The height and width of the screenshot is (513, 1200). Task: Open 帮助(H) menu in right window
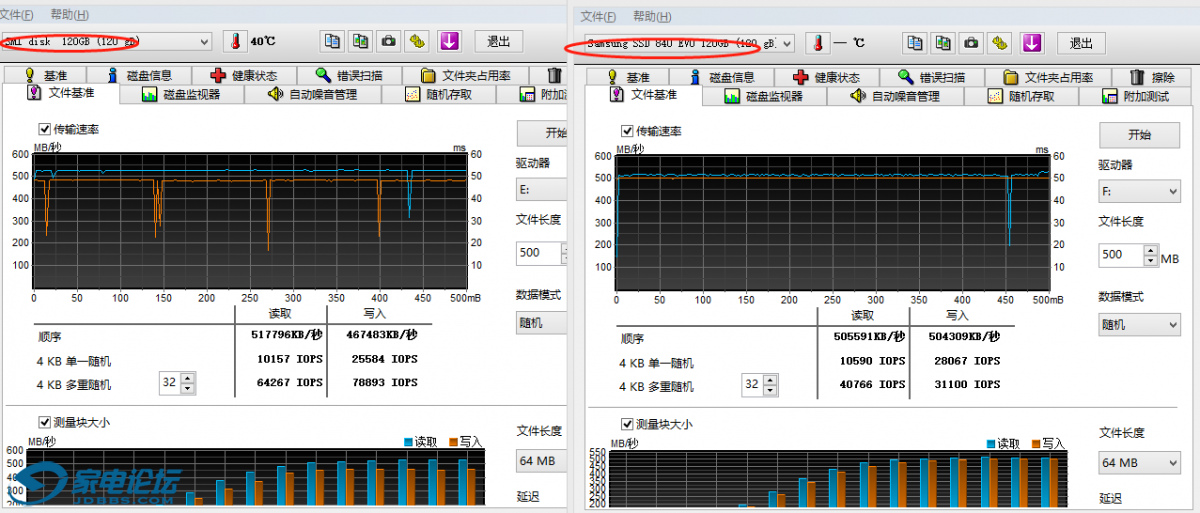click(652, 17)
